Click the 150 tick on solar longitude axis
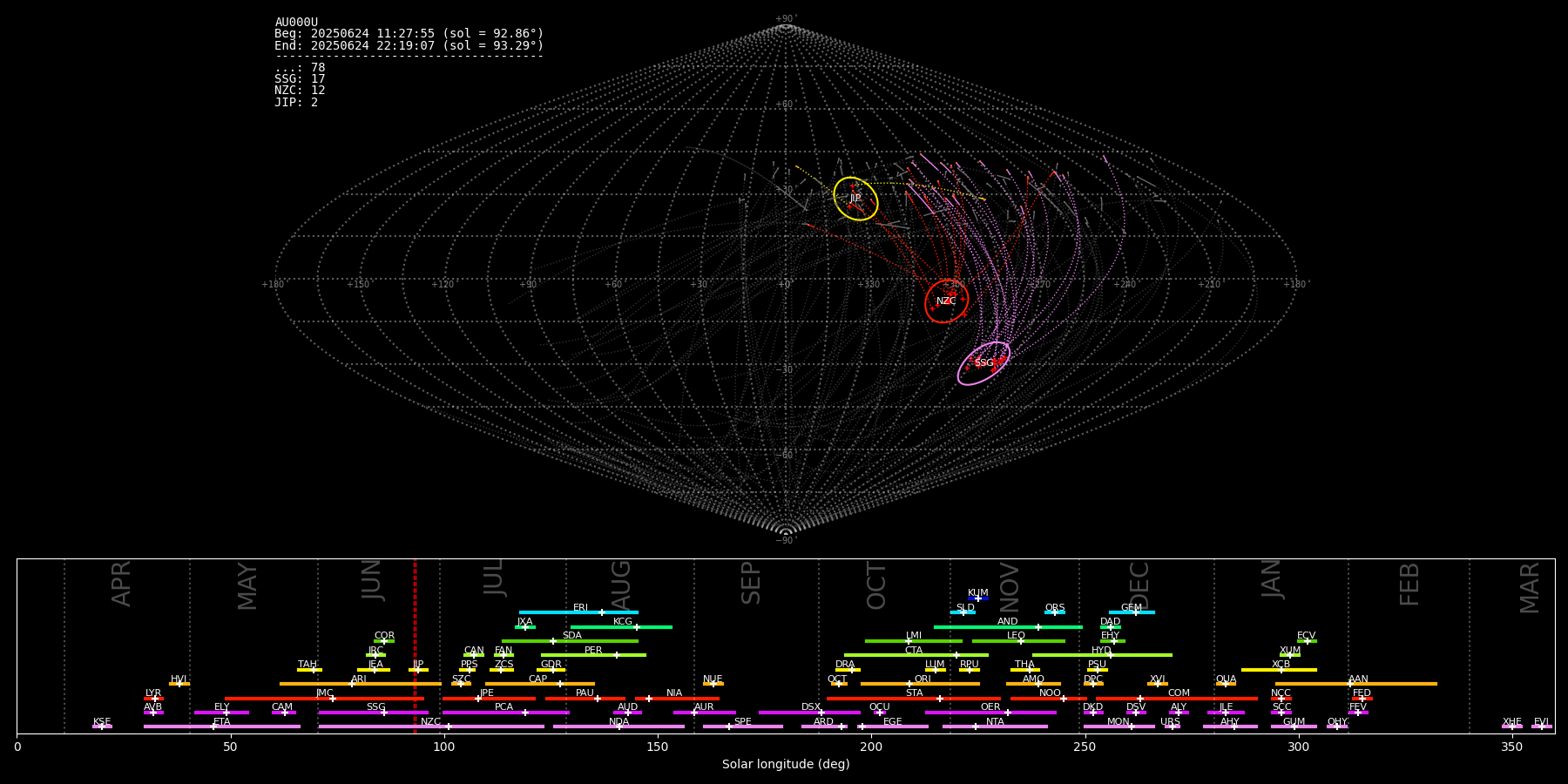This screenshot has height=784, width=1568. pyautogui.click(x=658, y=747)
